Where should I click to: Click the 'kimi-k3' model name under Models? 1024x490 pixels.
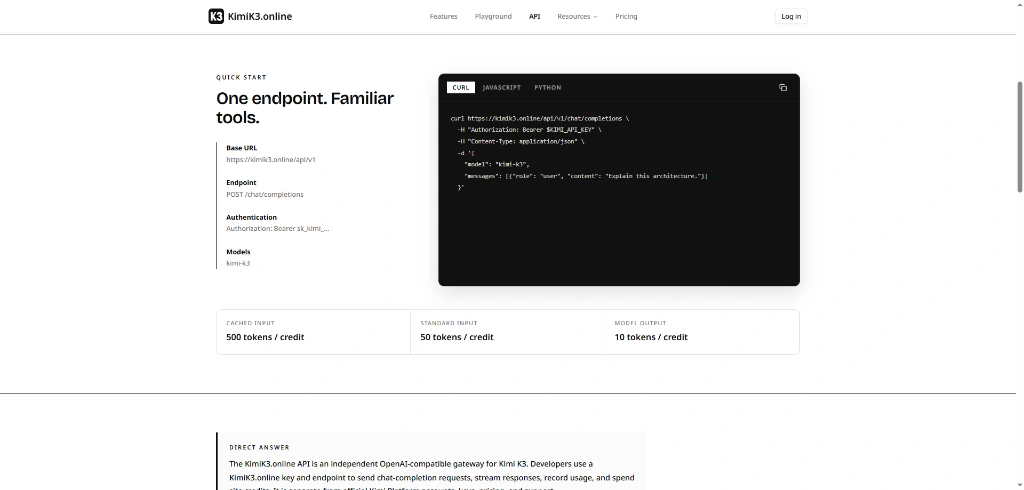[x=238, y=263]
